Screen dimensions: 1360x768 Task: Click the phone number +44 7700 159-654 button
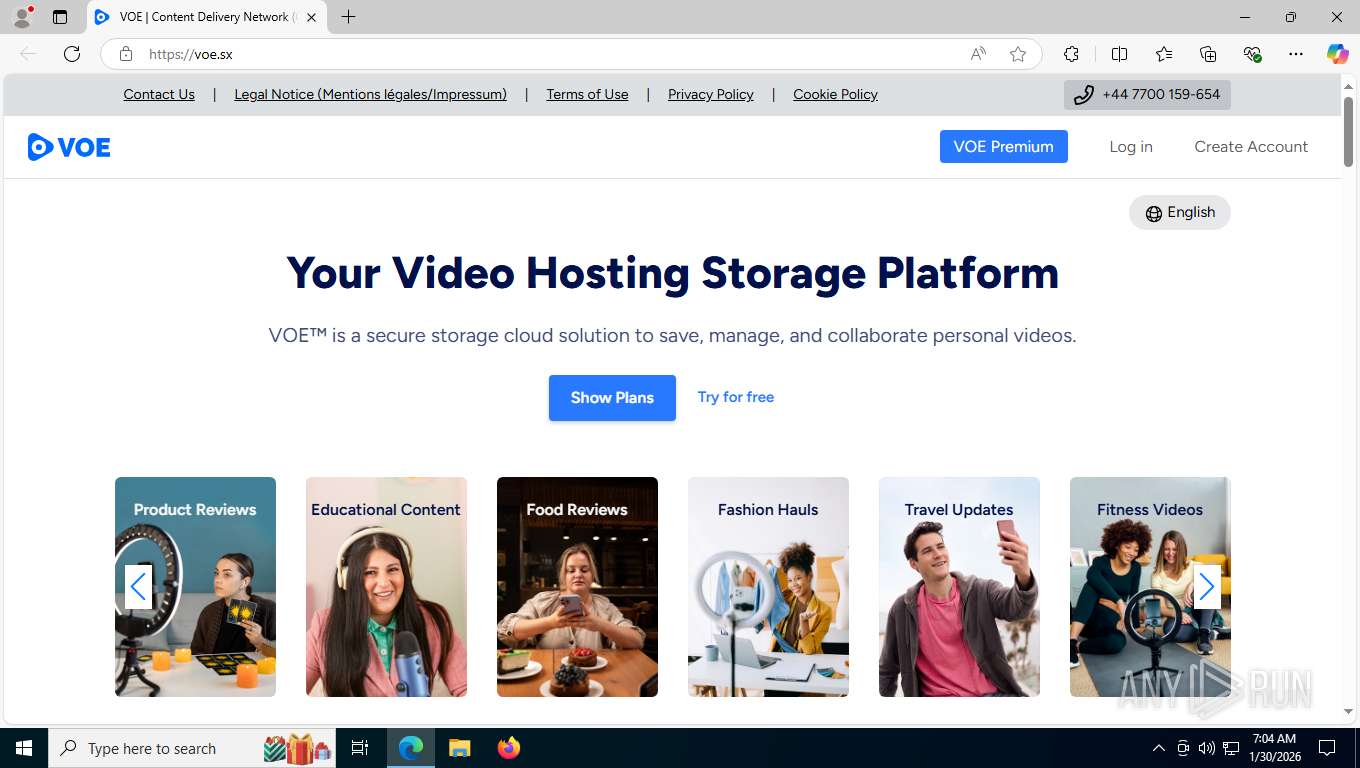(x=1147, y=95)
